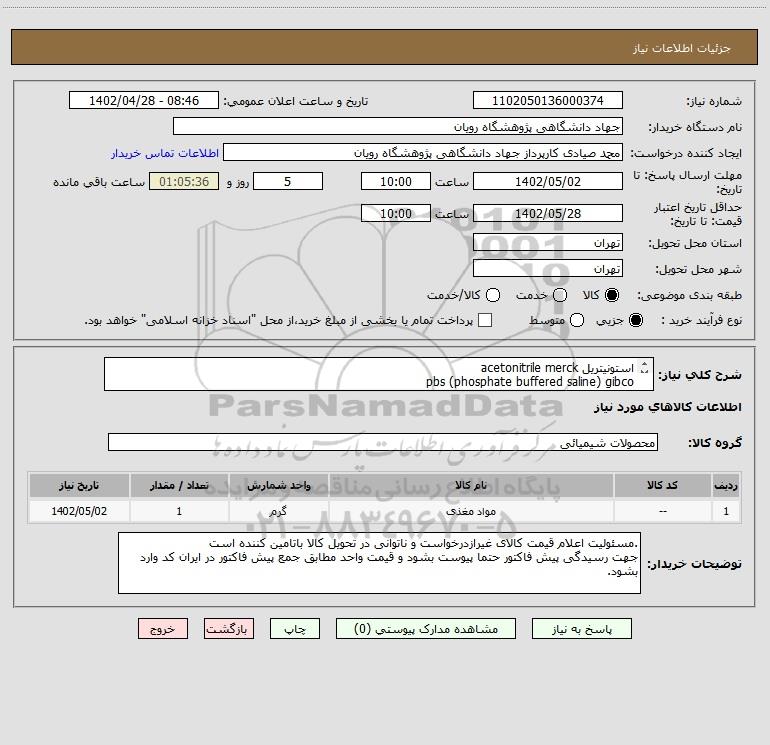Click the کد کالا column header
770x745 pixels.
[662, 485]
